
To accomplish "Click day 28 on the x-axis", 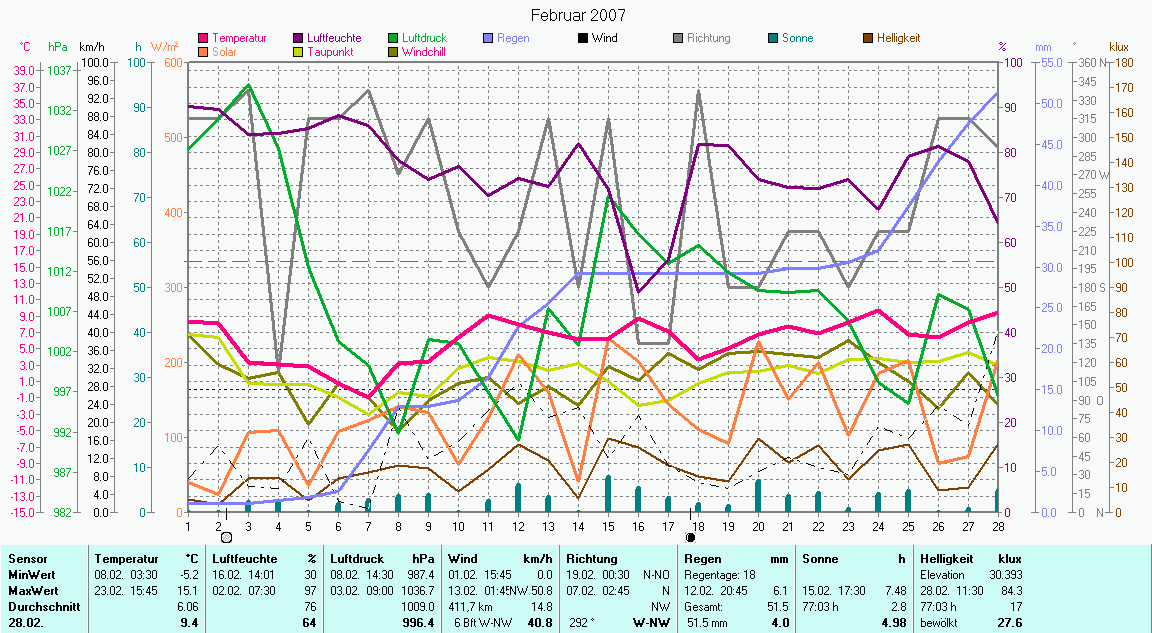I will point(997,524).
